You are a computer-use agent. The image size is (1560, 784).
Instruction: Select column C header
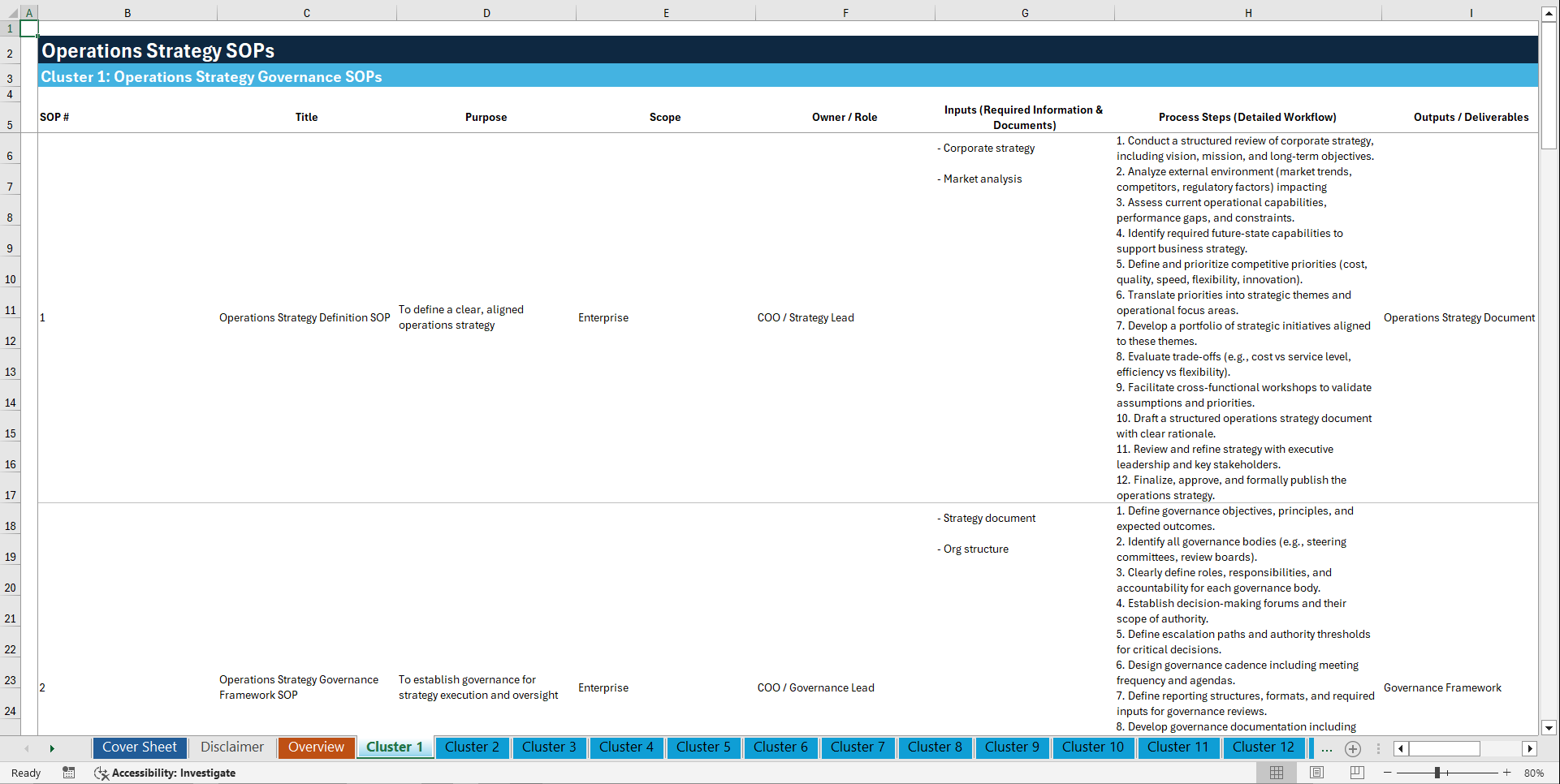click(307, 13)
